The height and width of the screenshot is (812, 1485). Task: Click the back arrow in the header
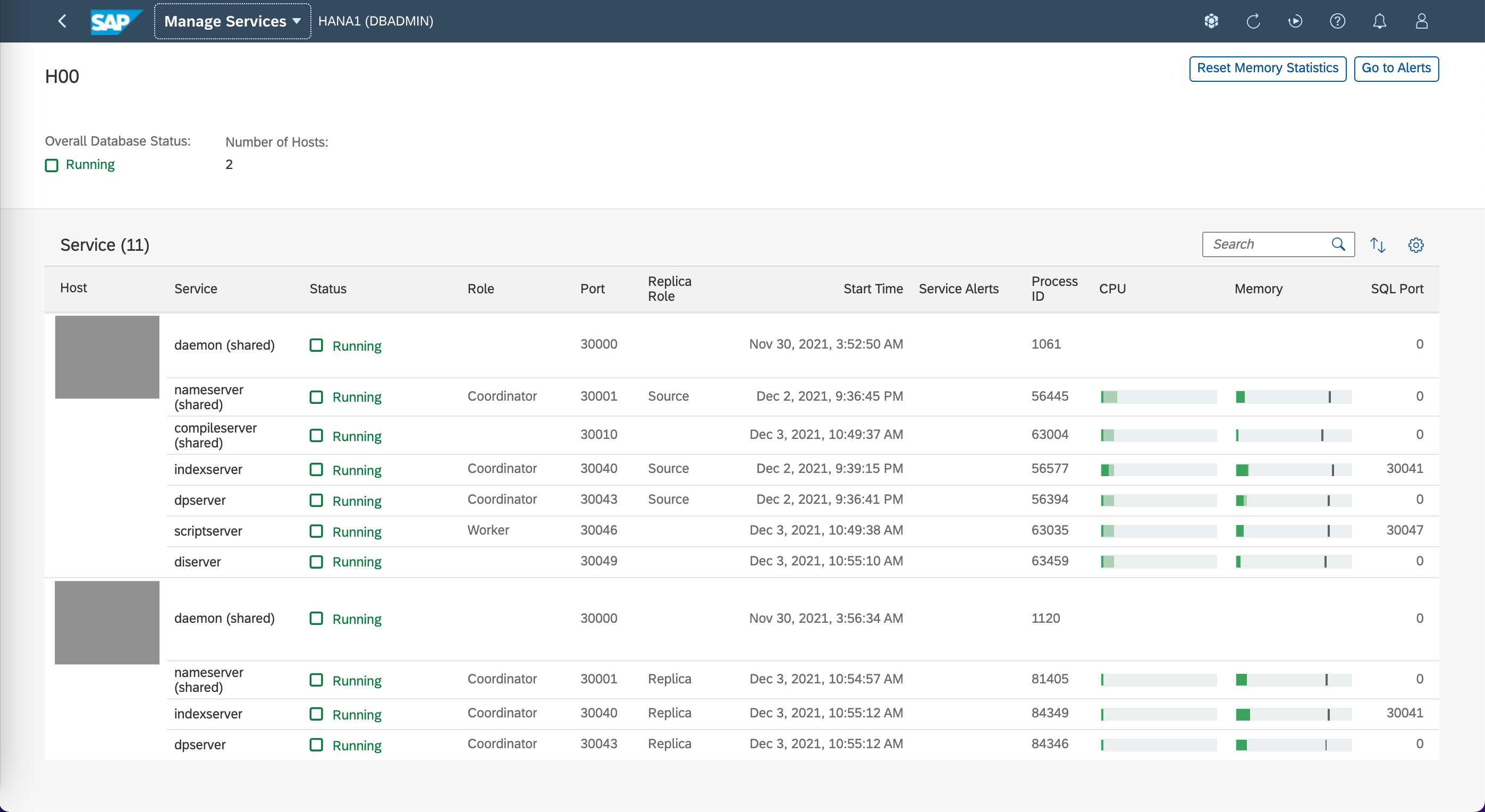[62, 21]
